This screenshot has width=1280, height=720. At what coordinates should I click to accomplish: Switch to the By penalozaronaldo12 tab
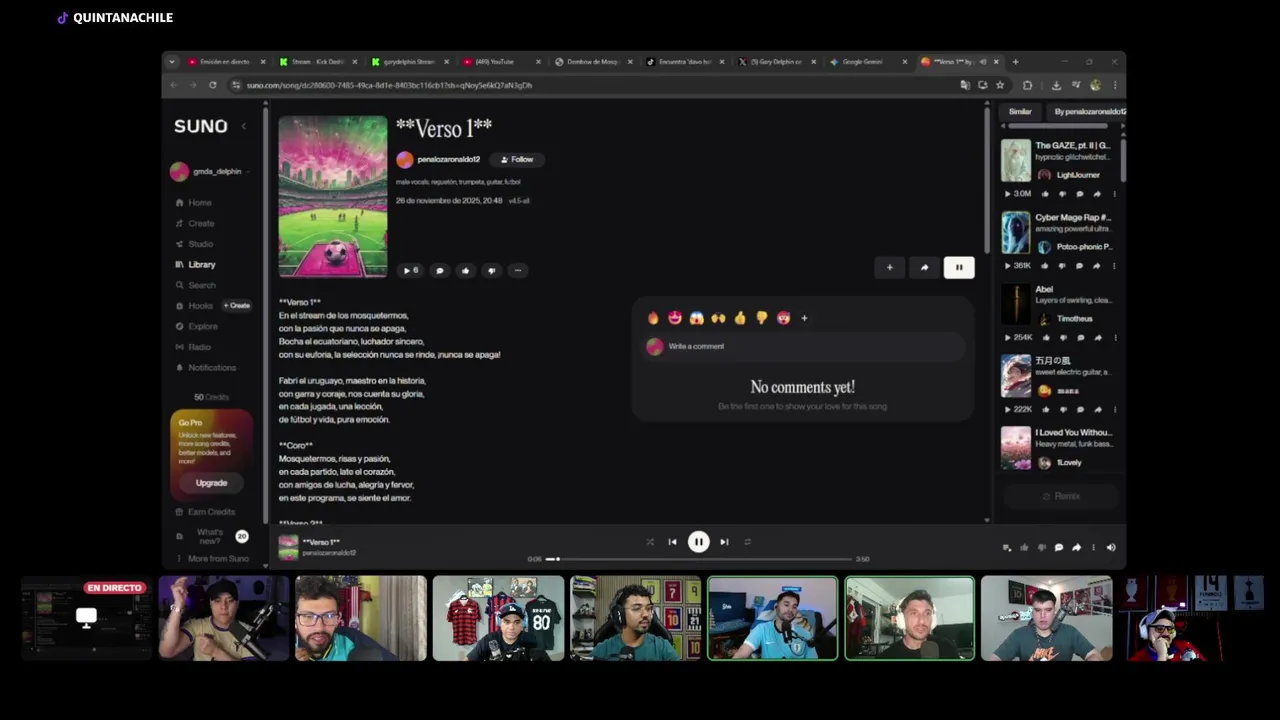point(1088,112)
